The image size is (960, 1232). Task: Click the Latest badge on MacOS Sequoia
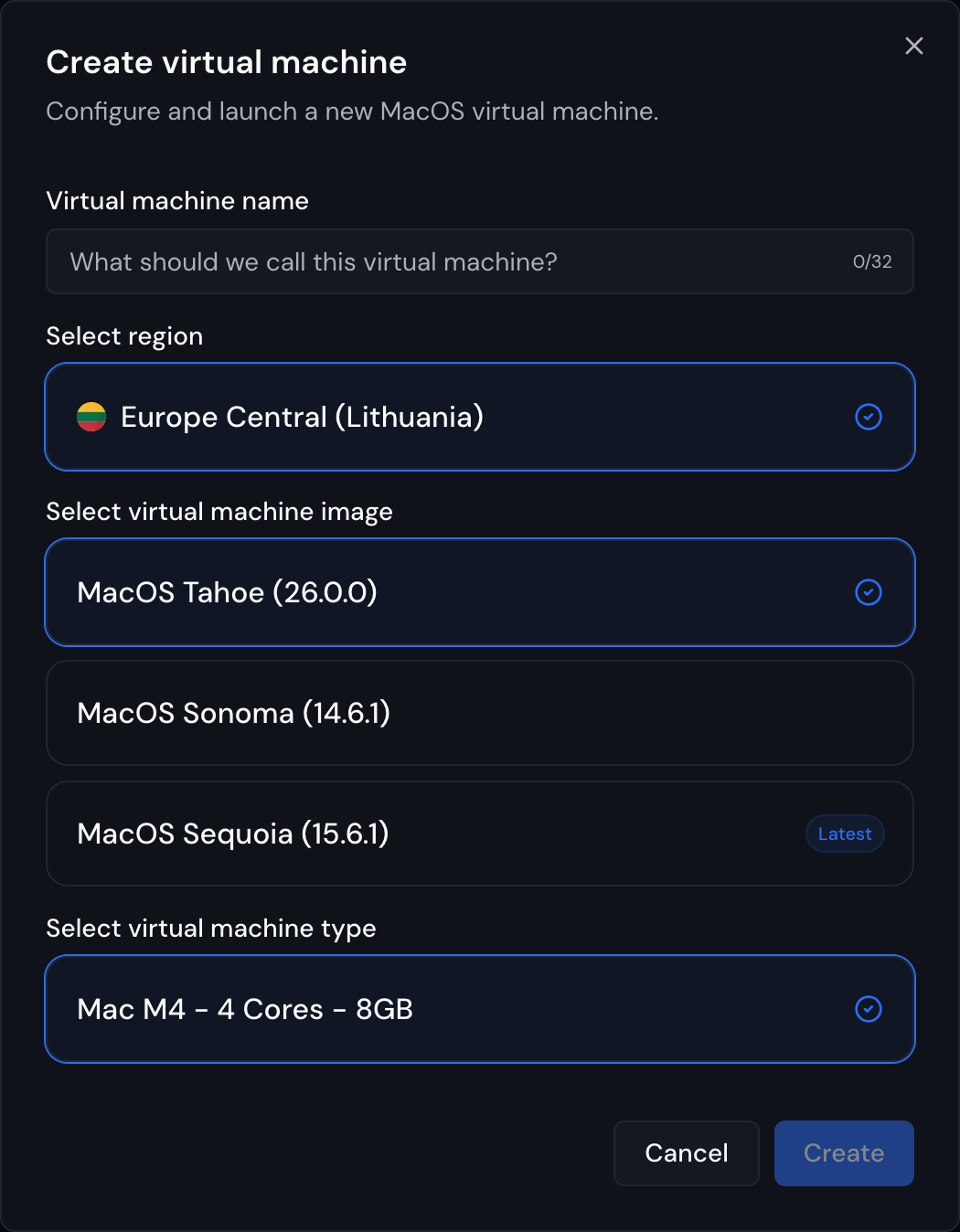pyautogui.click(x=844, y=834)
